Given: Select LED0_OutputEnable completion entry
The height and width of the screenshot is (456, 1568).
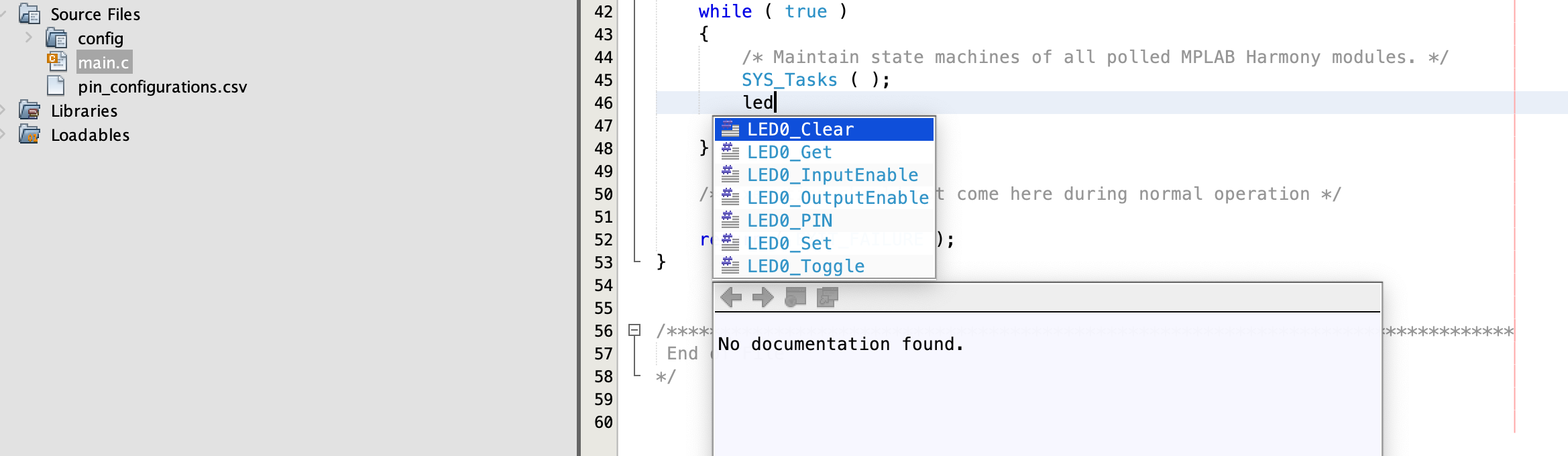Looking at the screenshot, I should tap(838, 198).
